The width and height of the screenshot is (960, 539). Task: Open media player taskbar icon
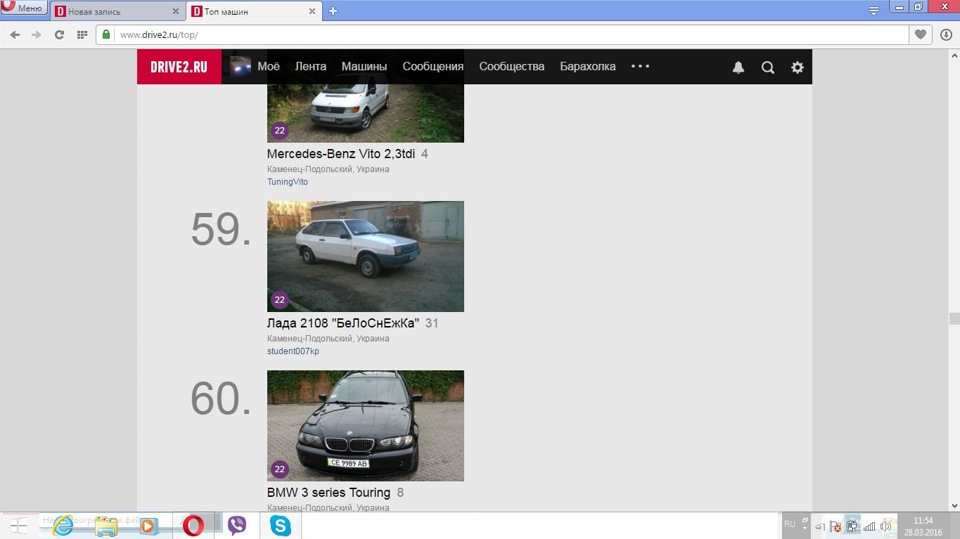(x=149, y=526)
